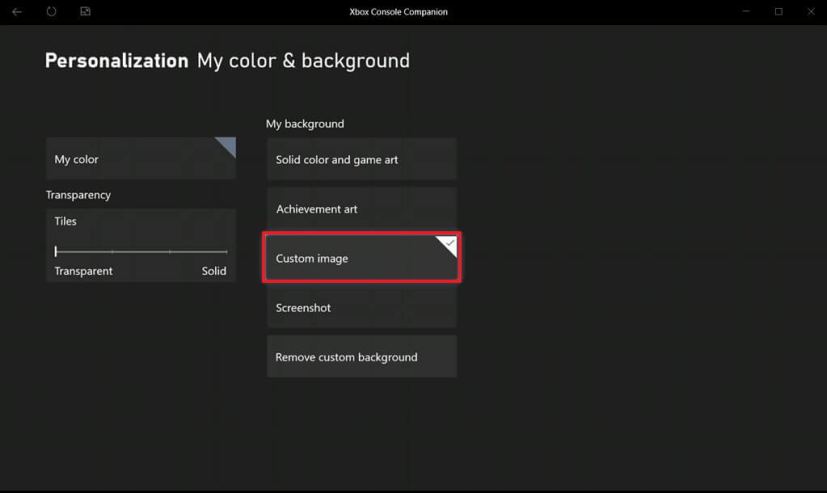Click the refresh icon in title bar

(51, 11)
